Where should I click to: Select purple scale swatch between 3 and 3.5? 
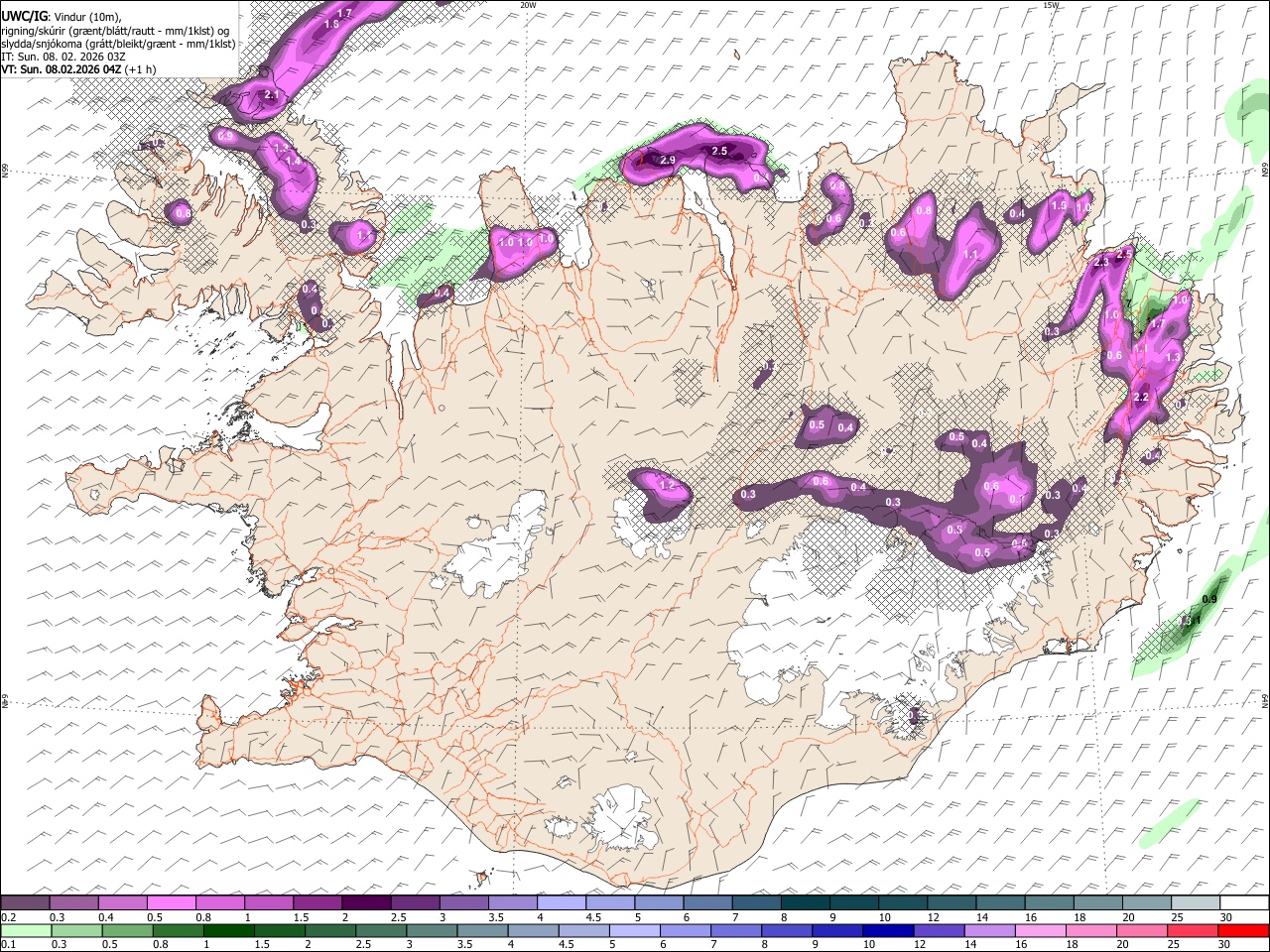tap(463, 903)
